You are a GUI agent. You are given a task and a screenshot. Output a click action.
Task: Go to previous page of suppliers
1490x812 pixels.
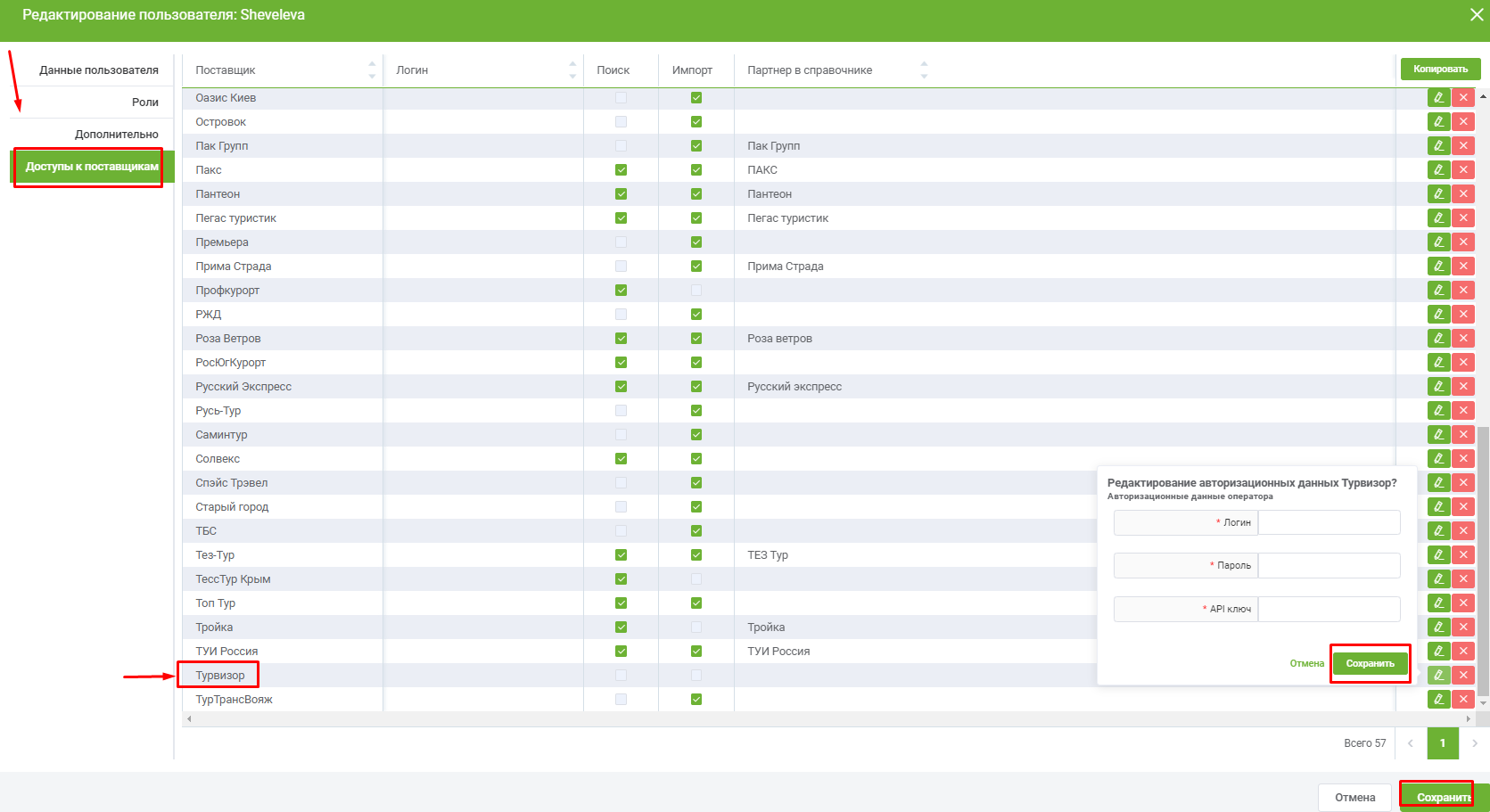coord(1411,743)
